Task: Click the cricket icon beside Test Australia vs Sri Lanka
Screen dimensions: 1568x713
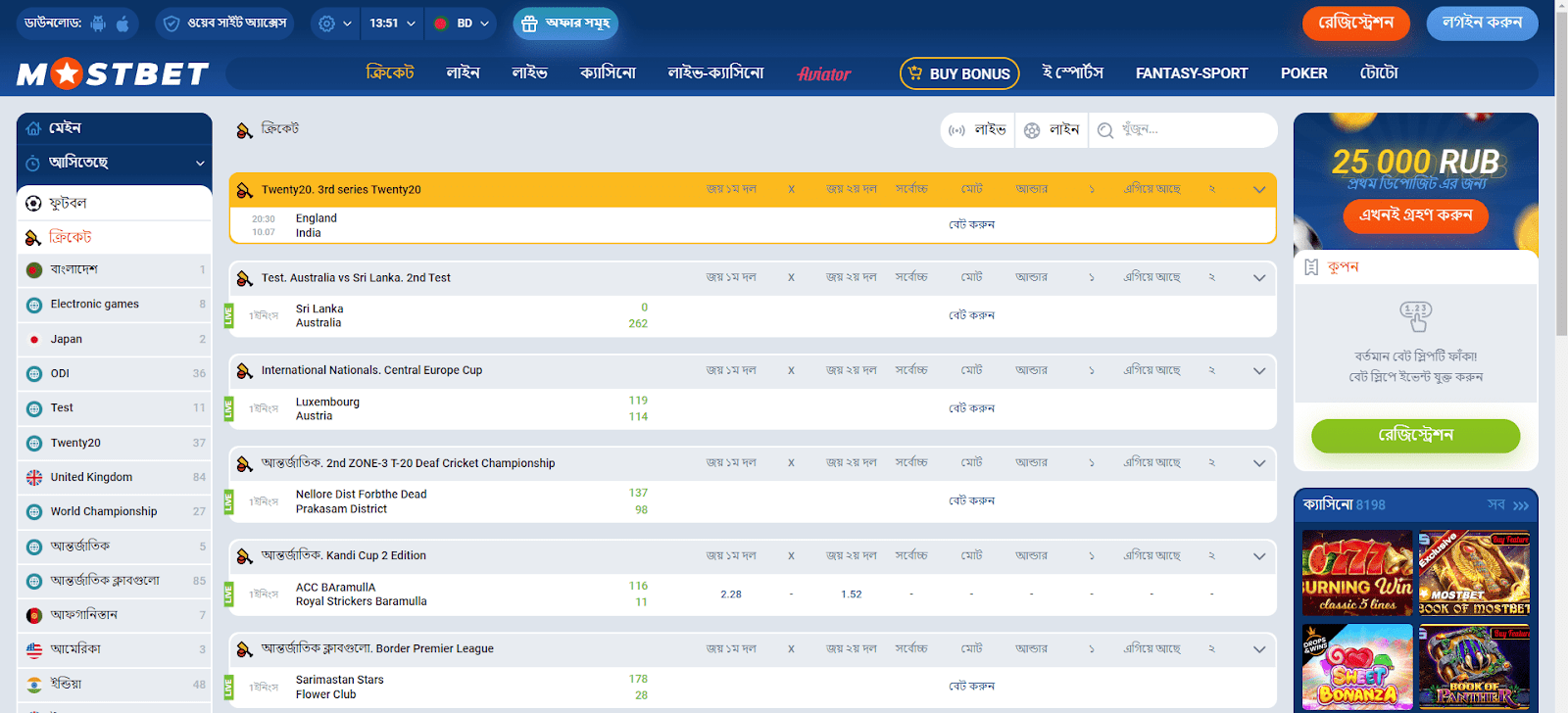Action: coord(245,278)
